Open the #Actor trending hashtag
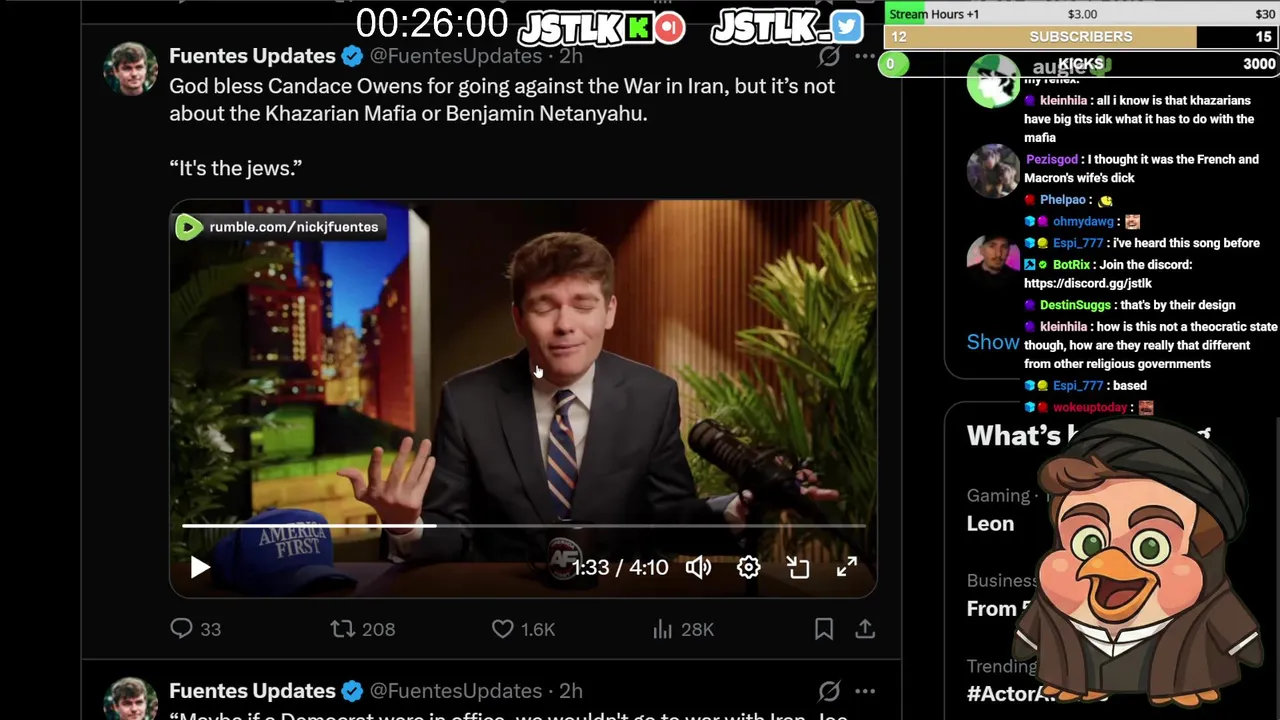Screen dimensions: 1280x720 click(1011, 693)
